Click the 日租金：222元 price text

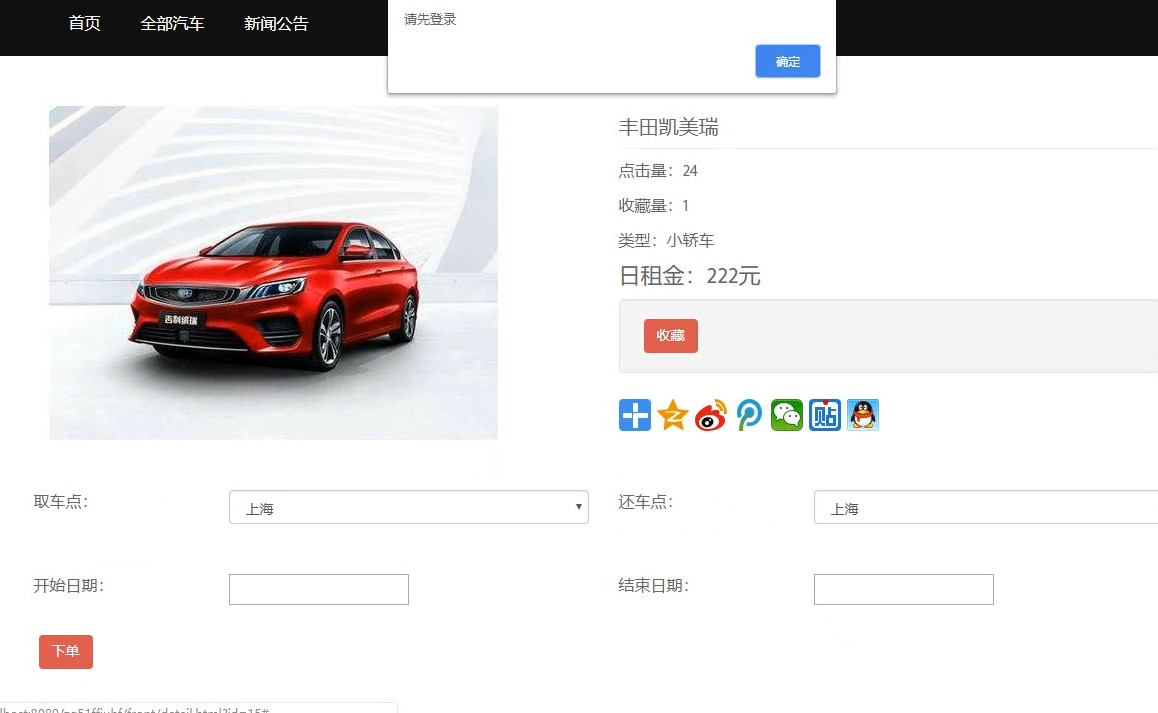[690, 276]
